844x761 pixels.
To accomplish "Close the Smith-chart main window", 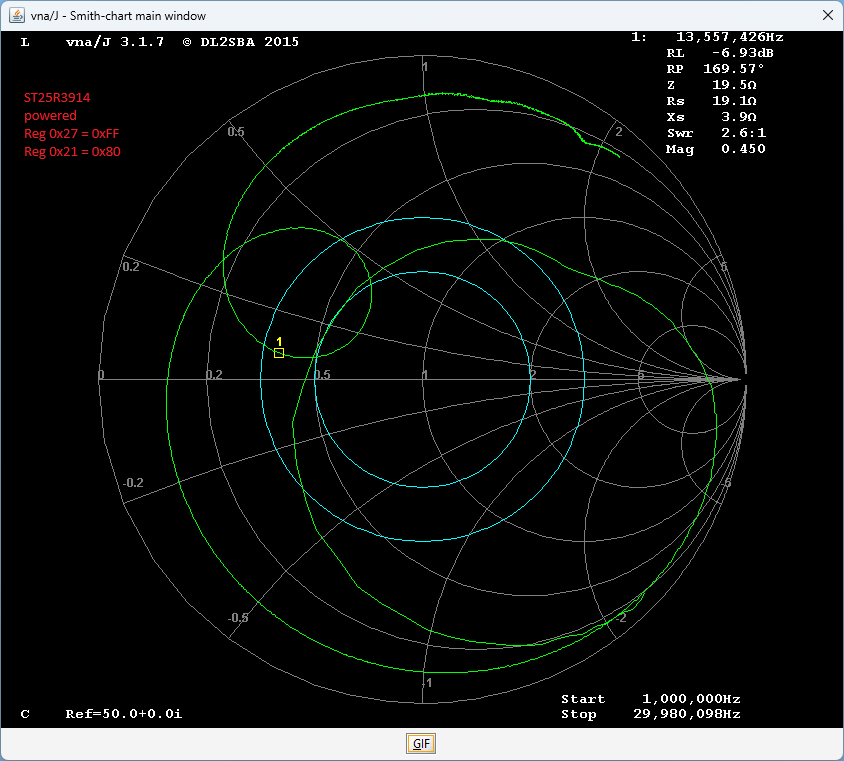I will point(828,15).
